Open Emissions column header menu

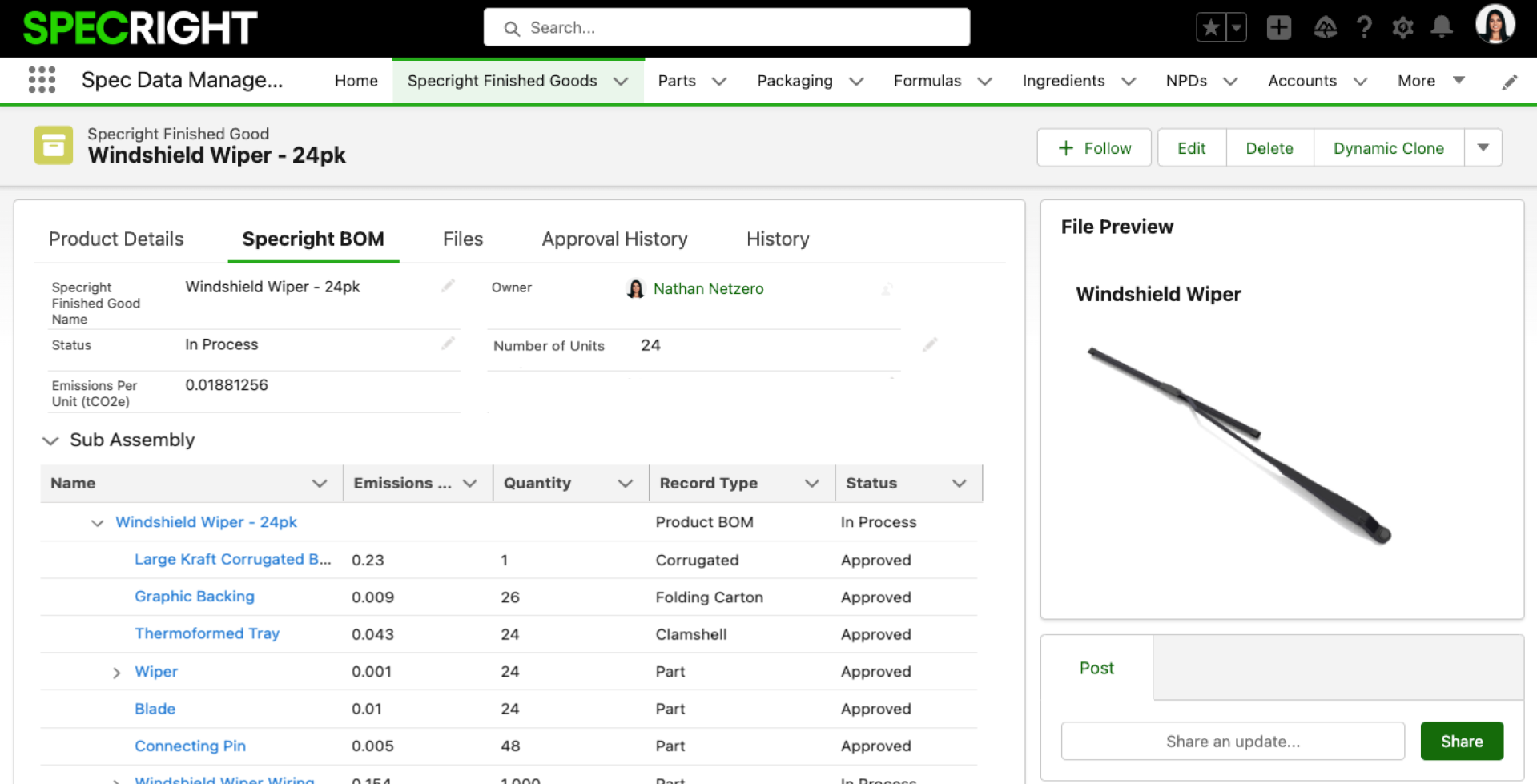click(470, 483)
